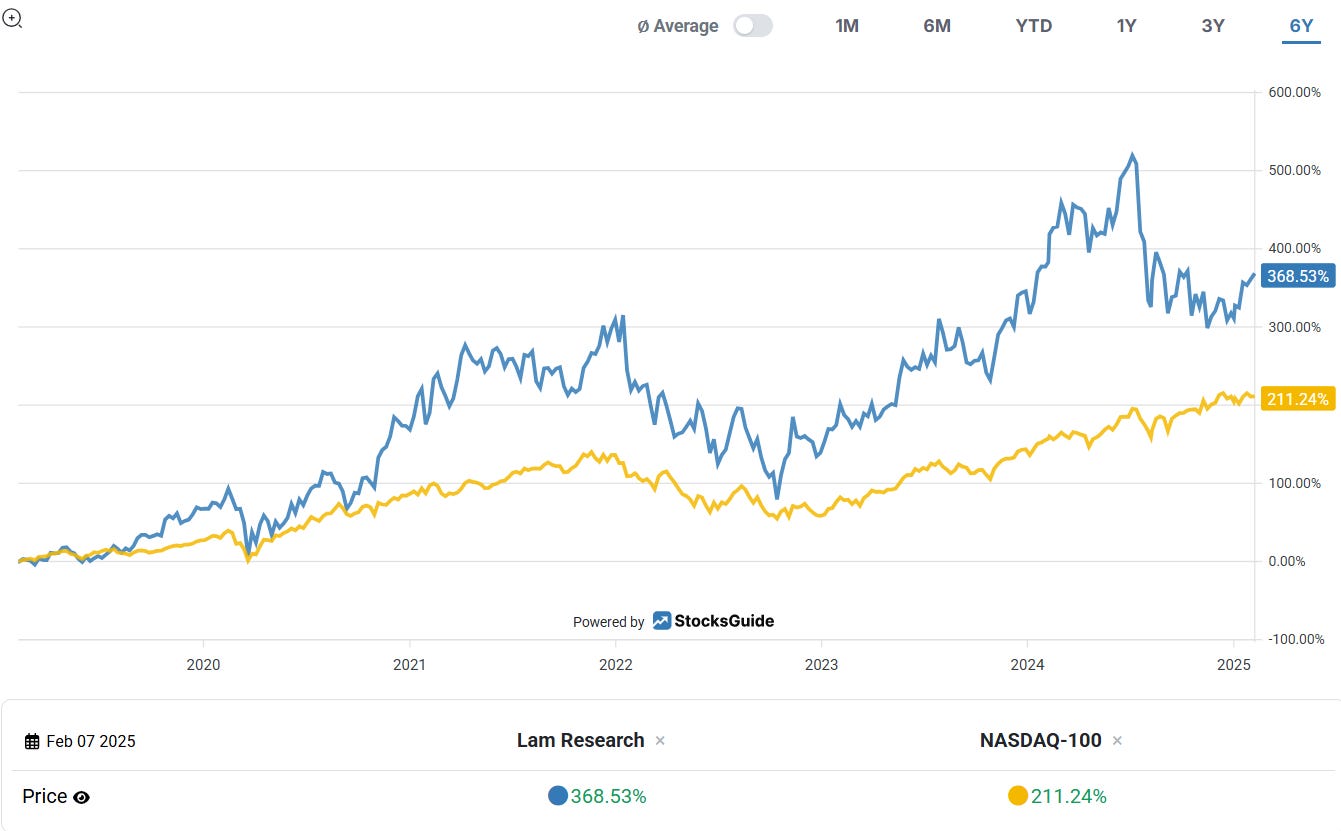This screenshot has height=831, width=1341.
Task: Remove NASDAQ-100 with its x icon
Action: (1117, 741)
